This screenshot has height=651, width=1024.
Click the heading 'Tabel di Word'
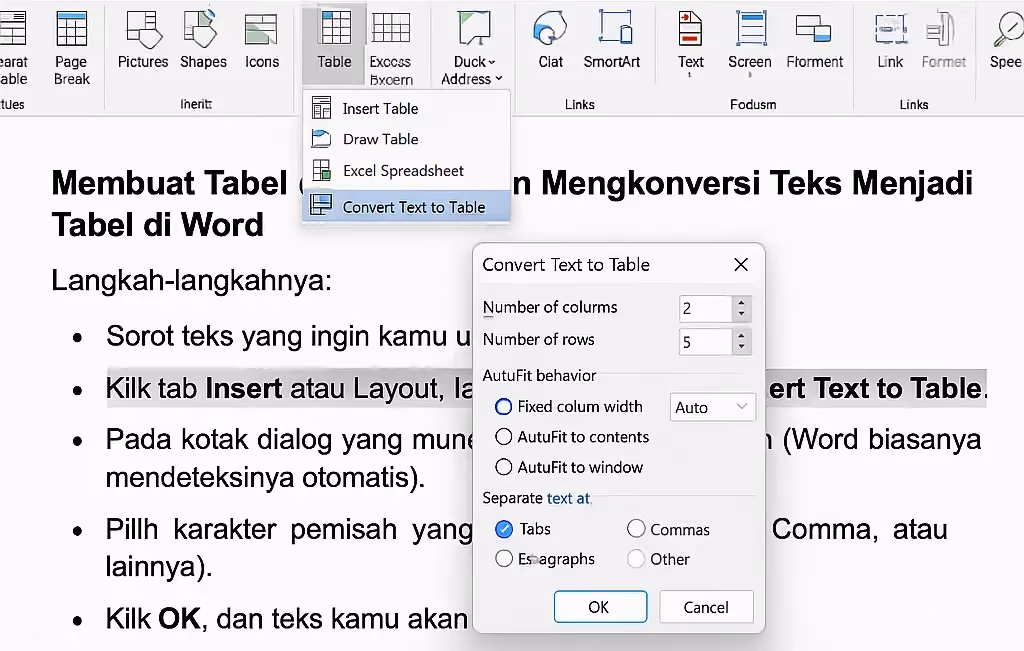pos(157,225)
